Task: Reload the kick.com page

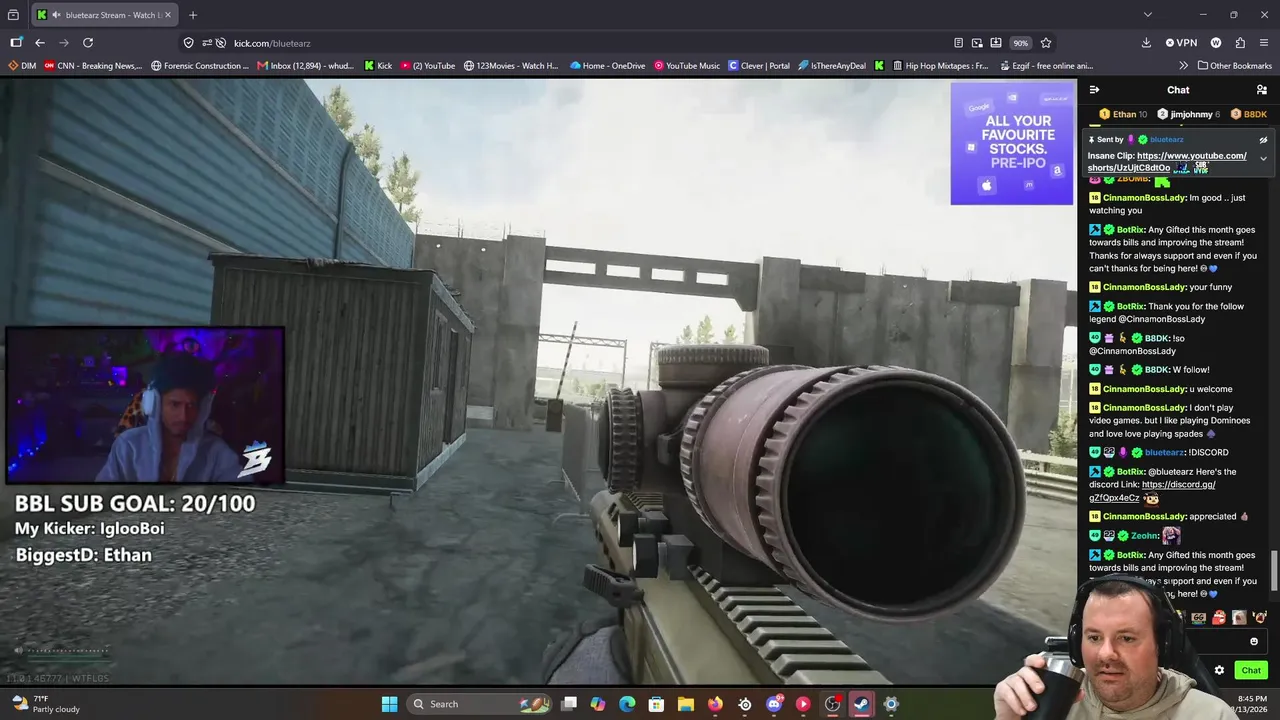Action: [88, 43]
